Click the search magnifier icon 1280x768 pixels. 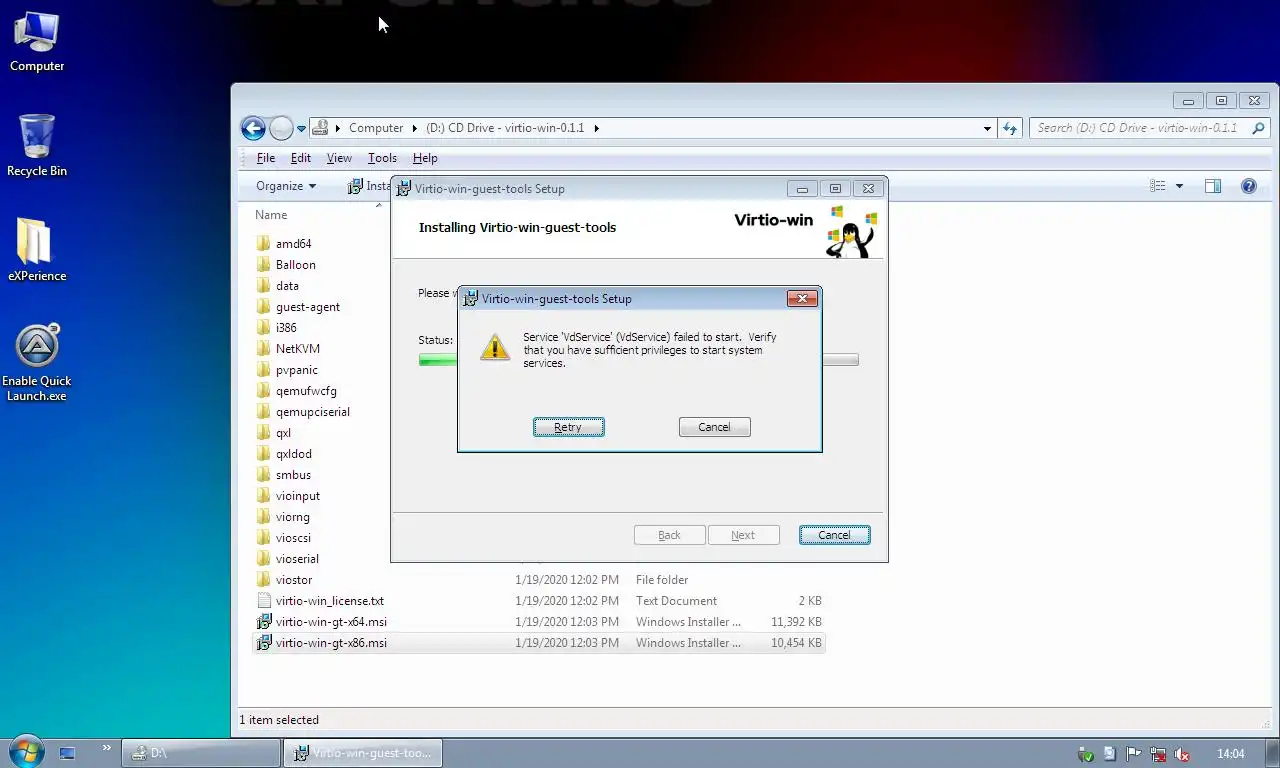tap(1259, 128)
